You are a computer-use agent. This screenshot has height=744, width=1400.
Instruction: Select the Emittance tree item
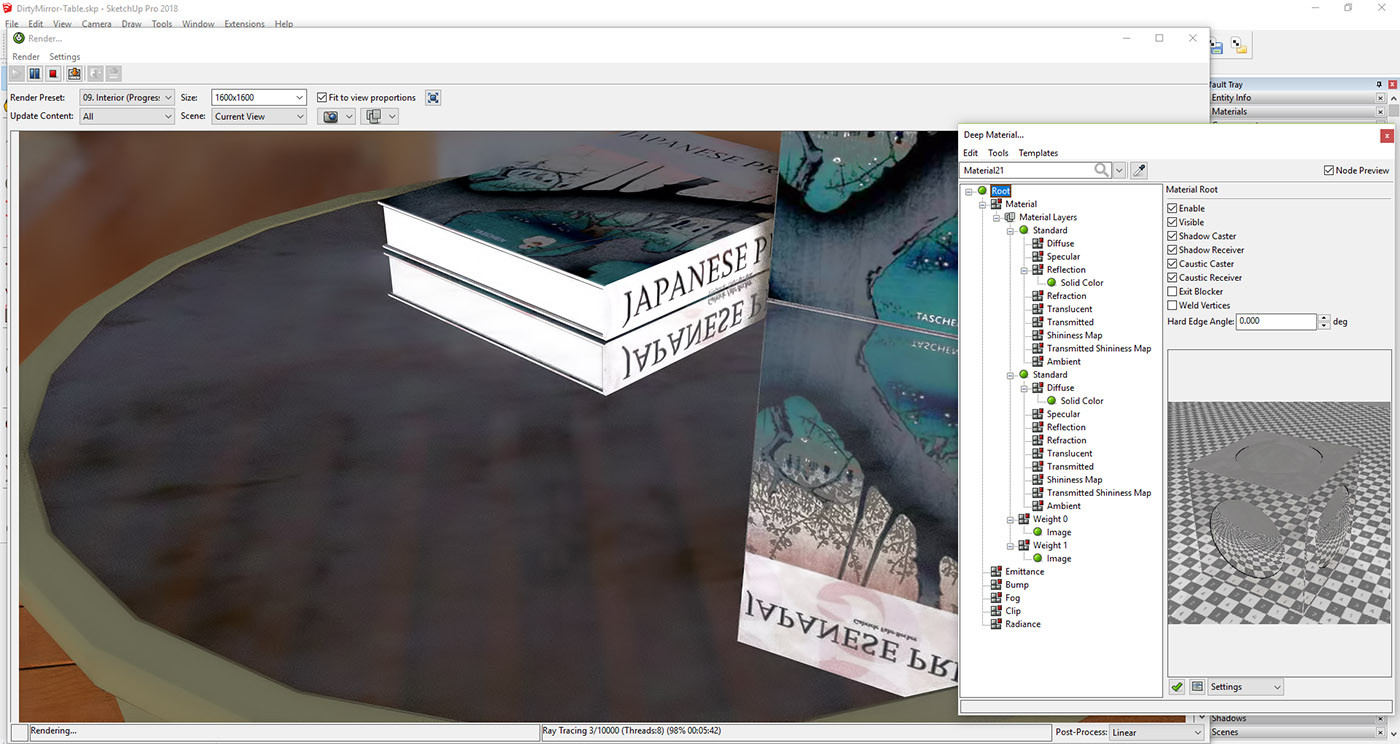(1024, 572)
